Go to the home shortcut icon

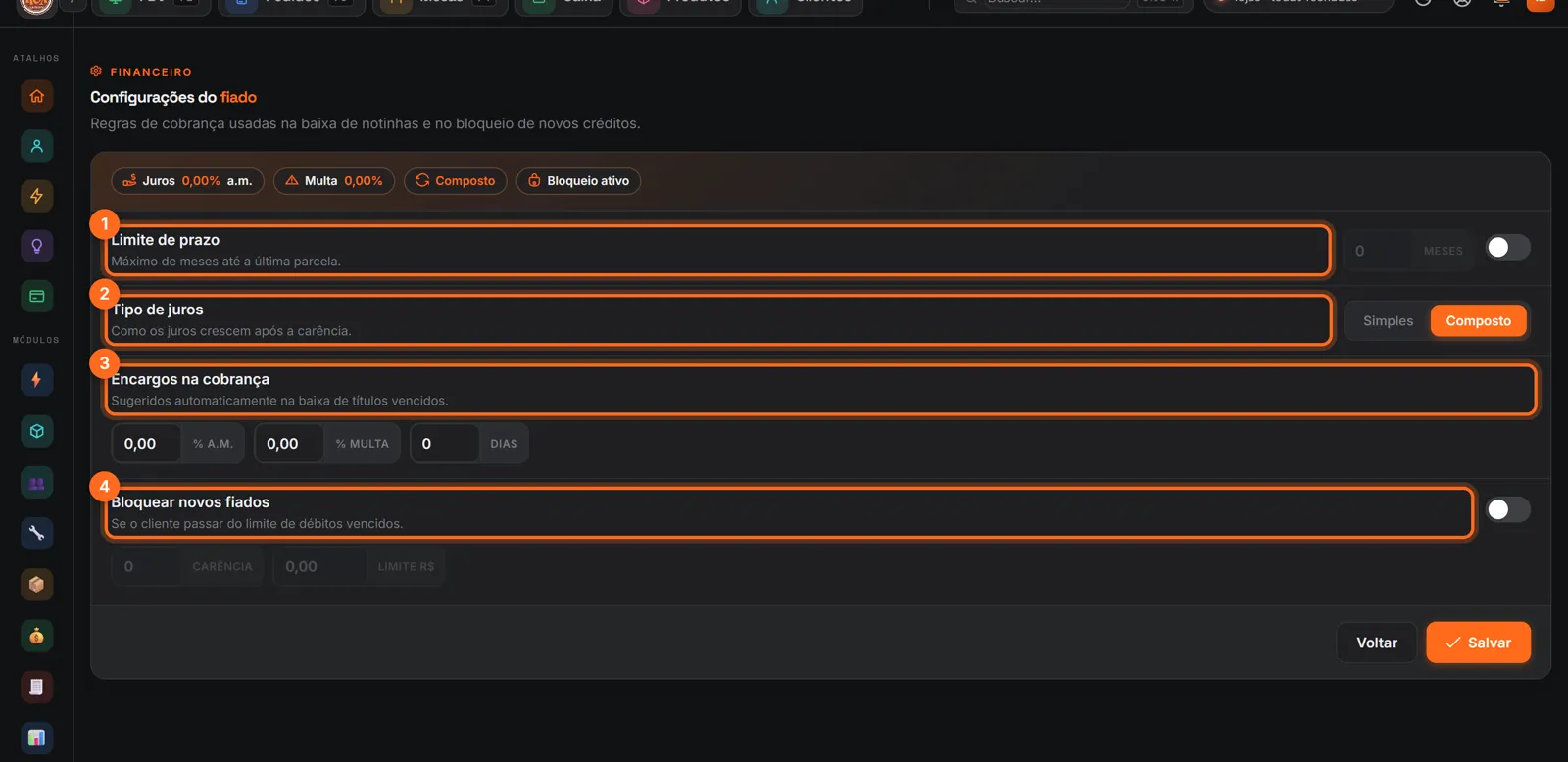37,96
